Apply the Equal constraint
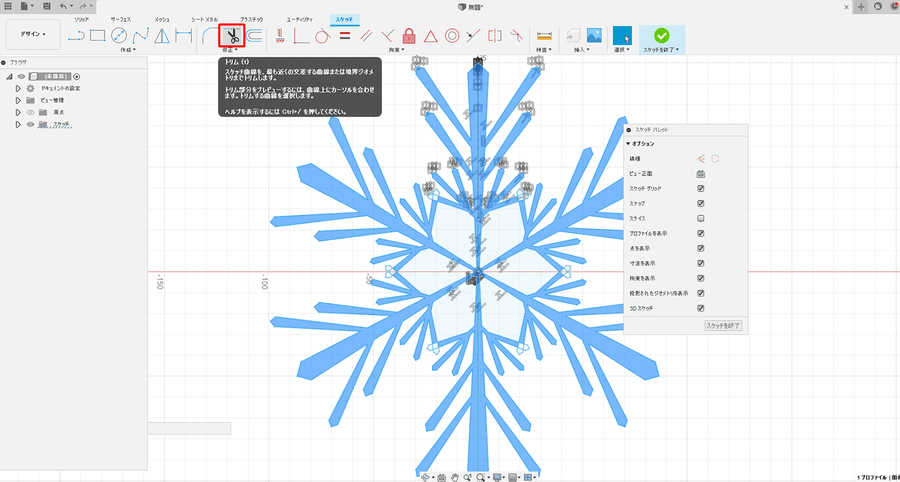Screen dimensions: 900x482 [x=344, y=36]
